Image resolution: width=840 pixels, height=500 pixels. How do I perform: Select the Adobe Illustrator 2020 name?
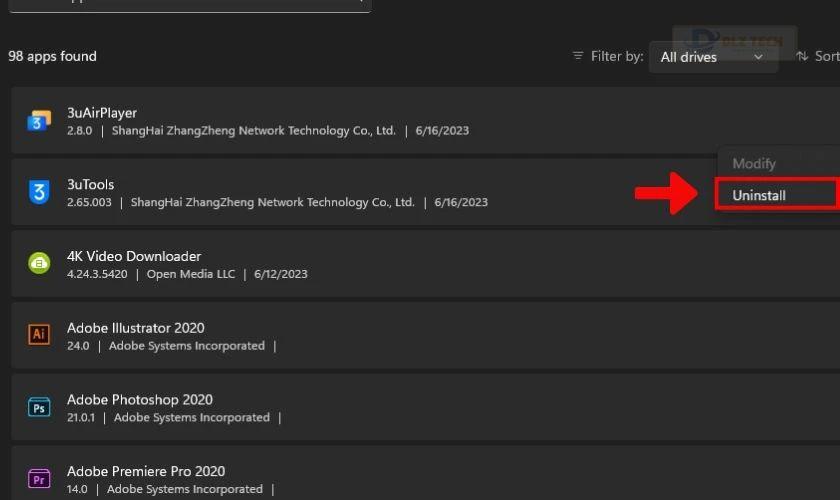(x=136, y=327)
